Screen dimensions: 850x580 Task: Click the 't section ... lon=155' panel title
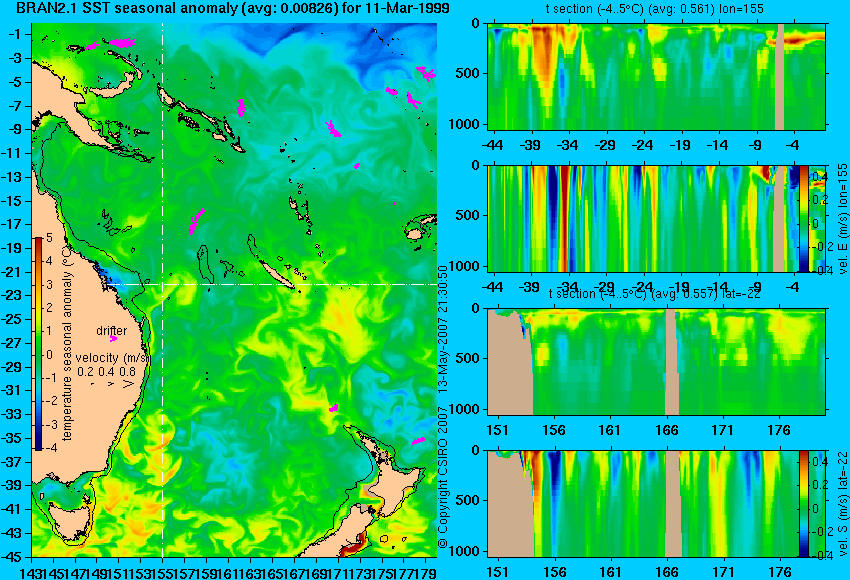[655, 9]
